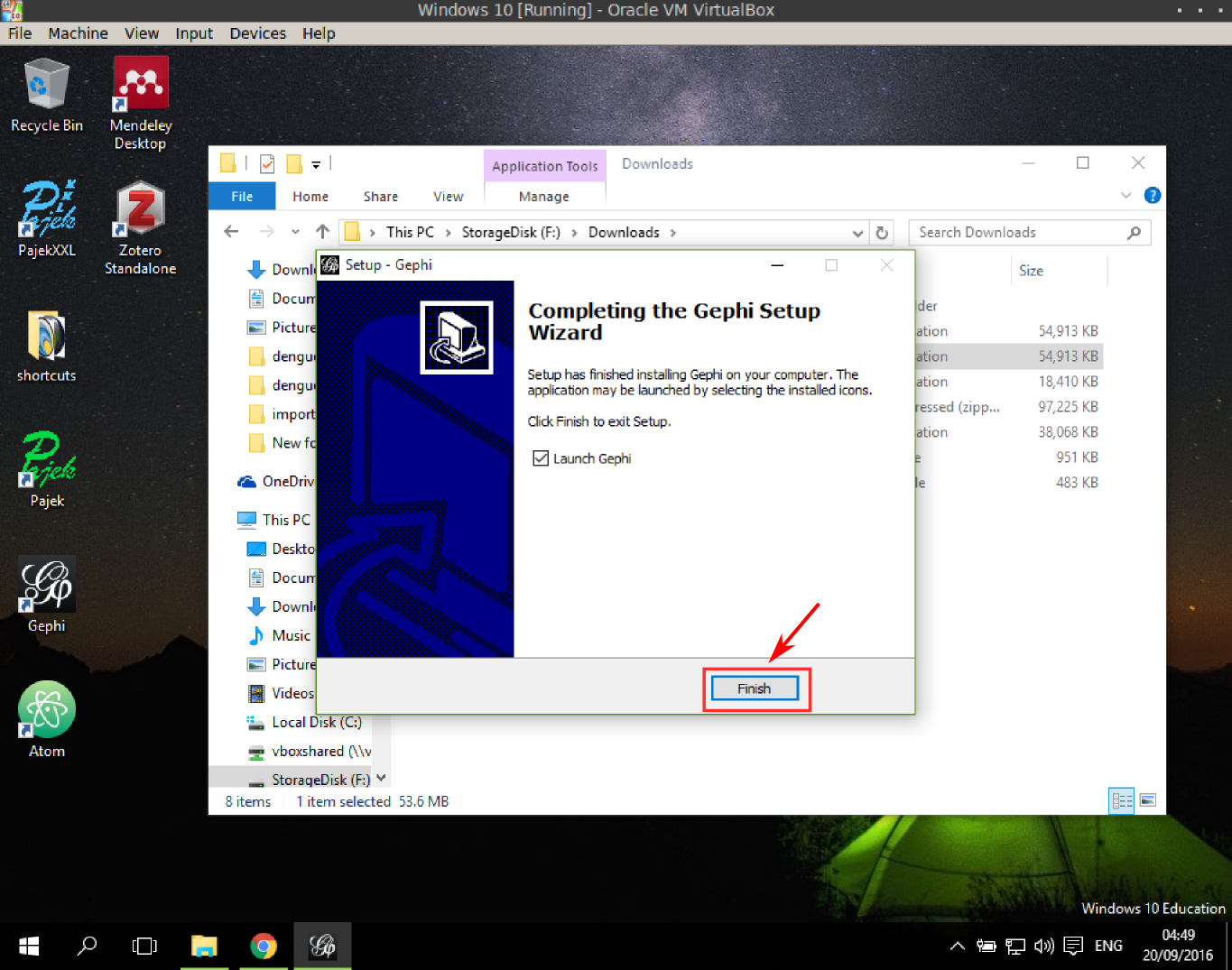Viewport: 1232px width, 970px height.
Task: Open the Manage ribbon tab
Action: click(544, 196)
